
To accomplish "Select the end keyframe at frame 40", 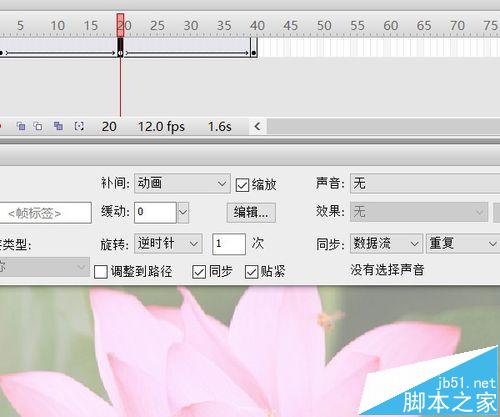I will click(254, 47).
